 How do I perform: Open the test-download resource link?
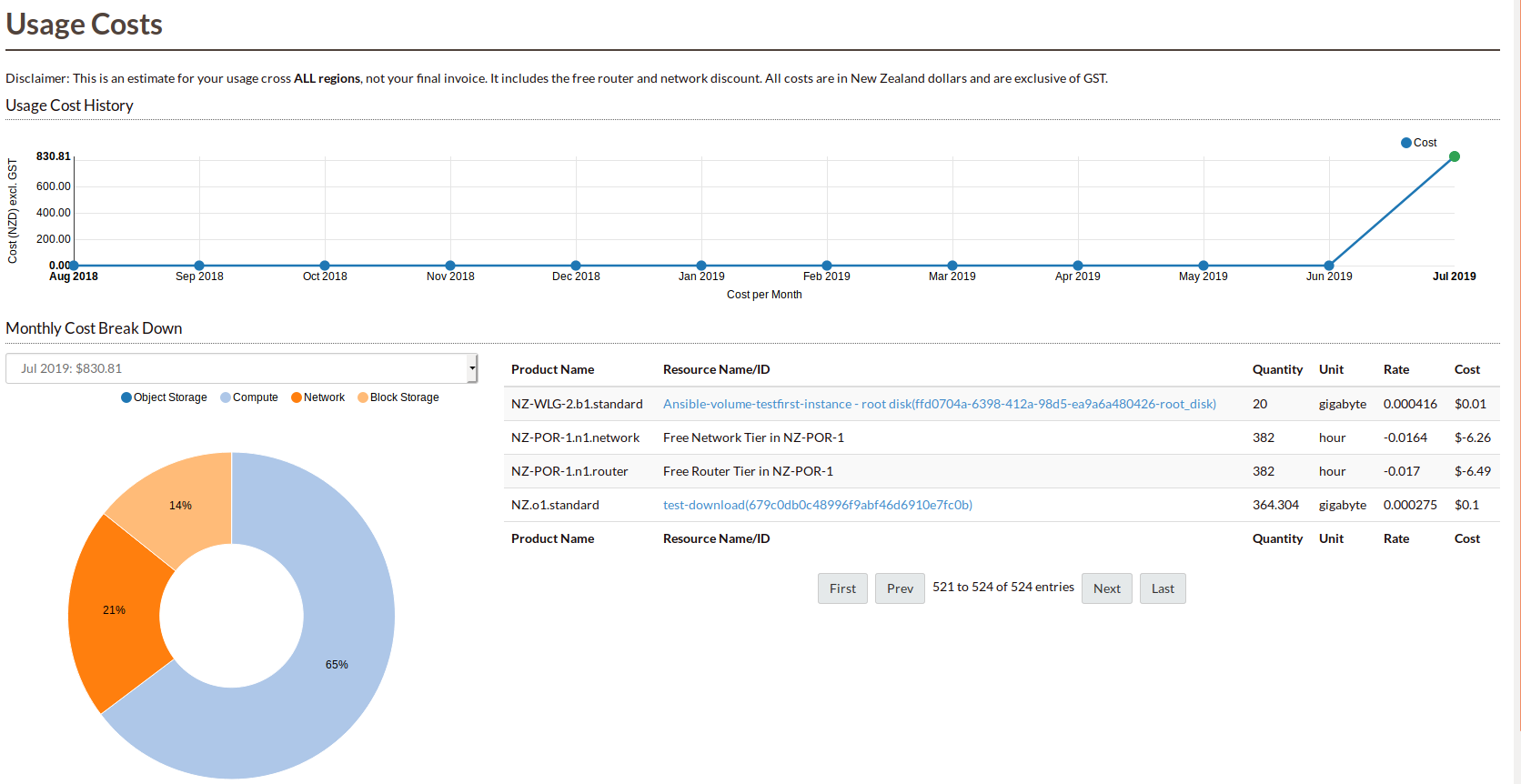tap(817, 505)
